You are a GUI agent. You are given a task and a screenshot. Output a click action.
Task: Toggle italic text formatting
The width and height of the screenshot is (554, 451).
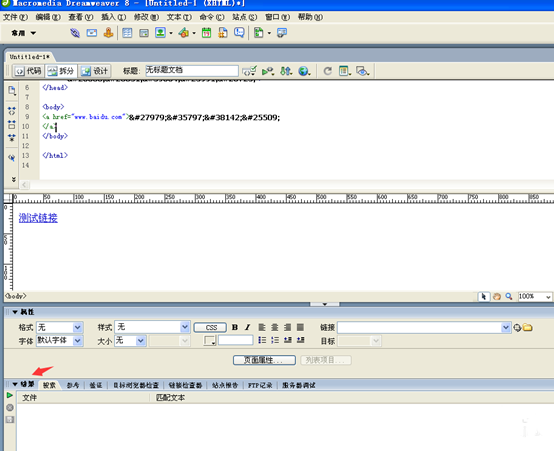point(248,327)
